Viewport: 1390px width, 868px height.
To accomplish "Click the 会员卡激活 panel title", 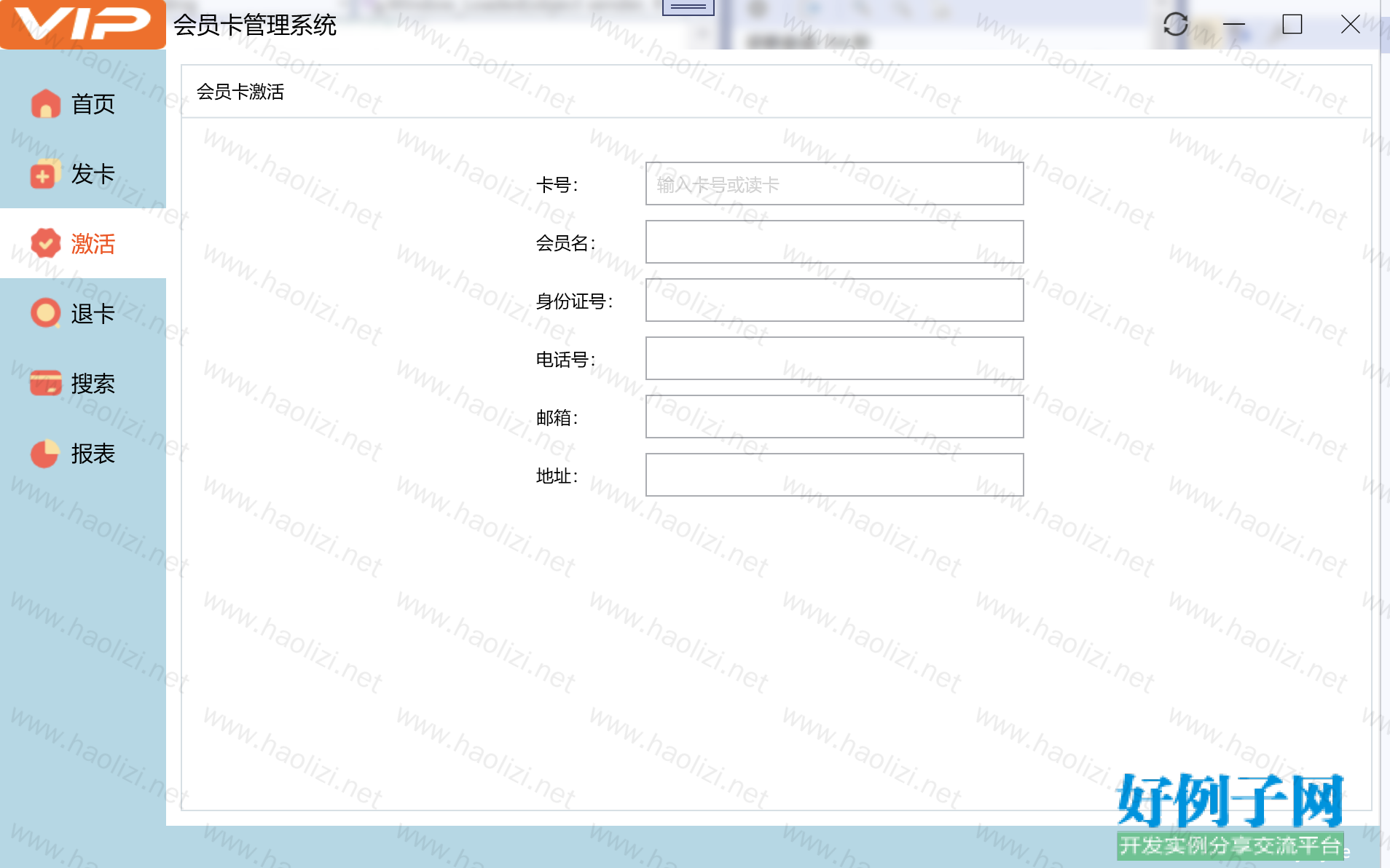I will 240,92.
